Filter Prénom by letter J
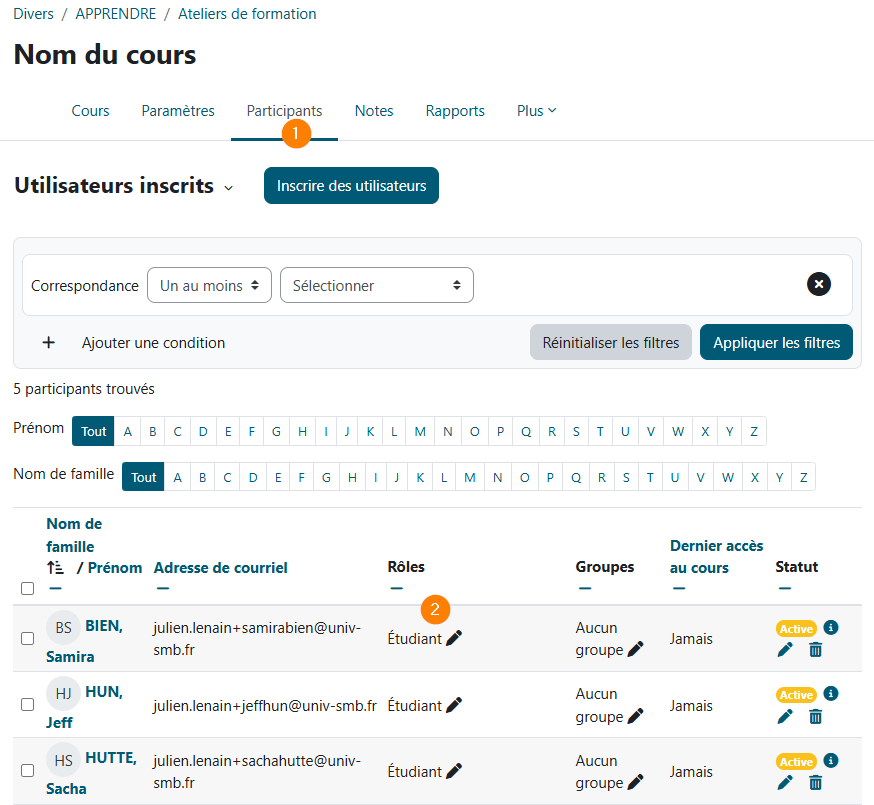Viewport: 874px width, 805px height. (x=347, y=431)
